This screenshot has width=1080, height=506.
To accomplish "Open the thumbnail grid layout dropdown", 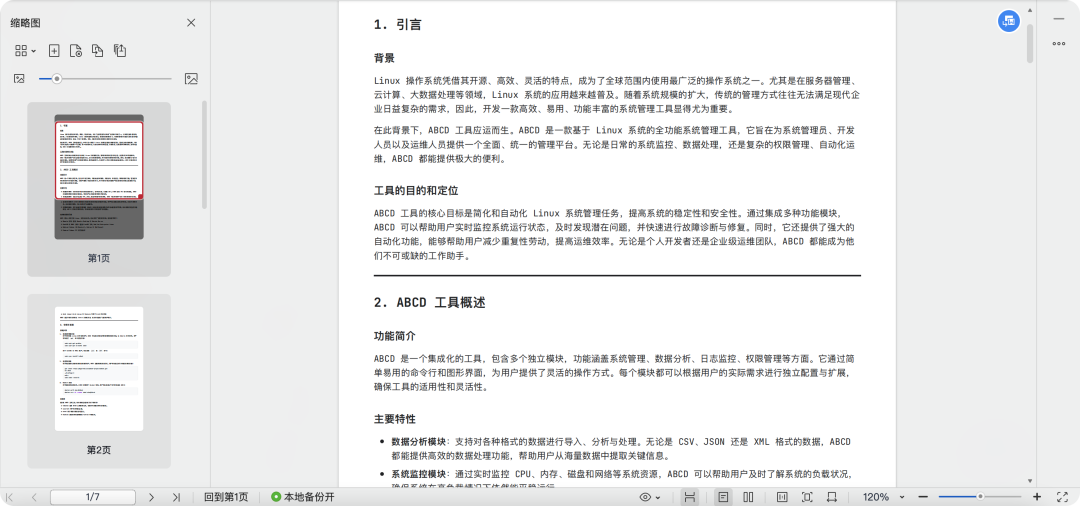I will point(25,50).
